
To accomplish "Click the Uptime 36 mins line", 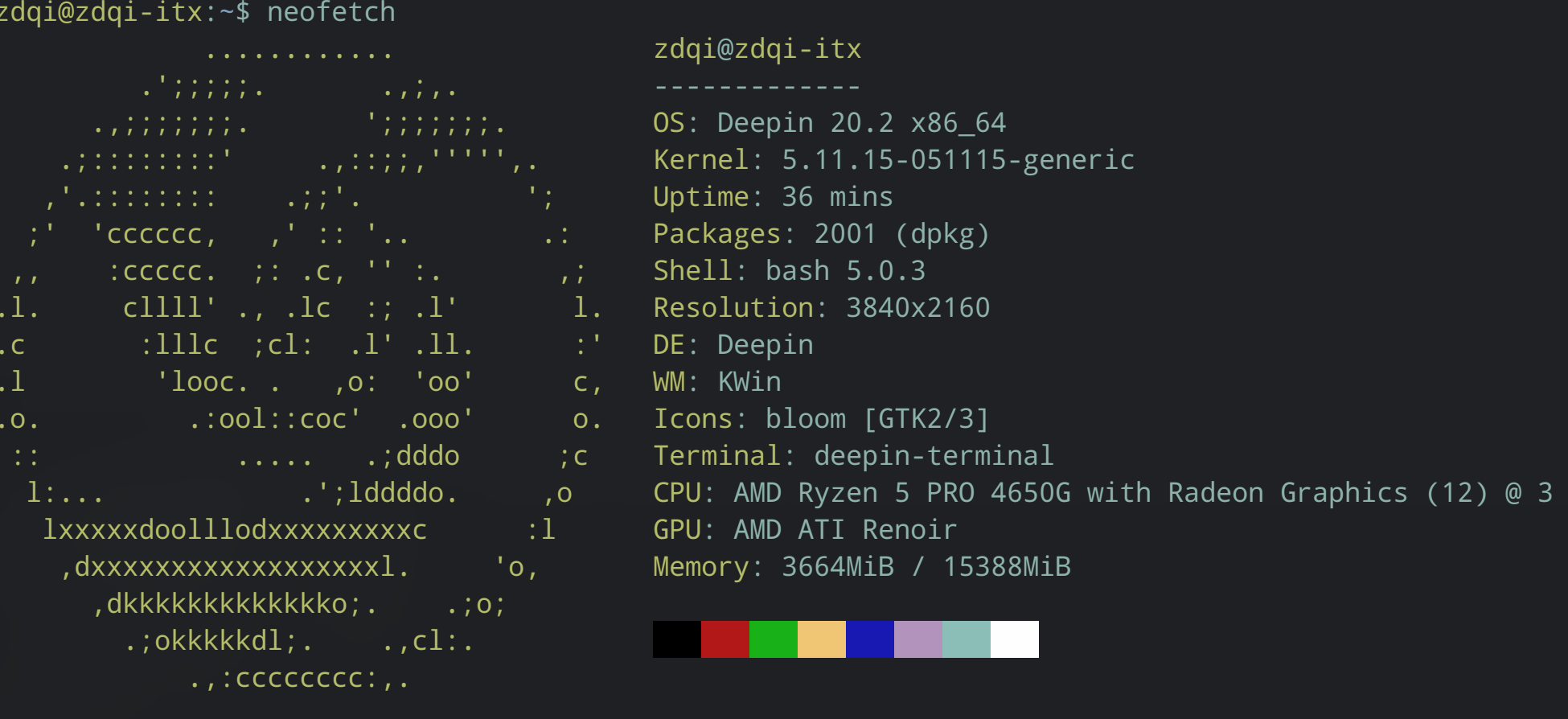I will point(773,197).
